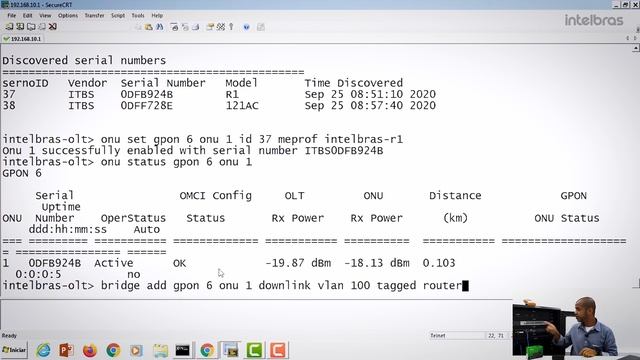Click the Paste clipboard toolbar icon
This screenshot has width=640, height=360.
pyautogui.click(x=149, y=27)
